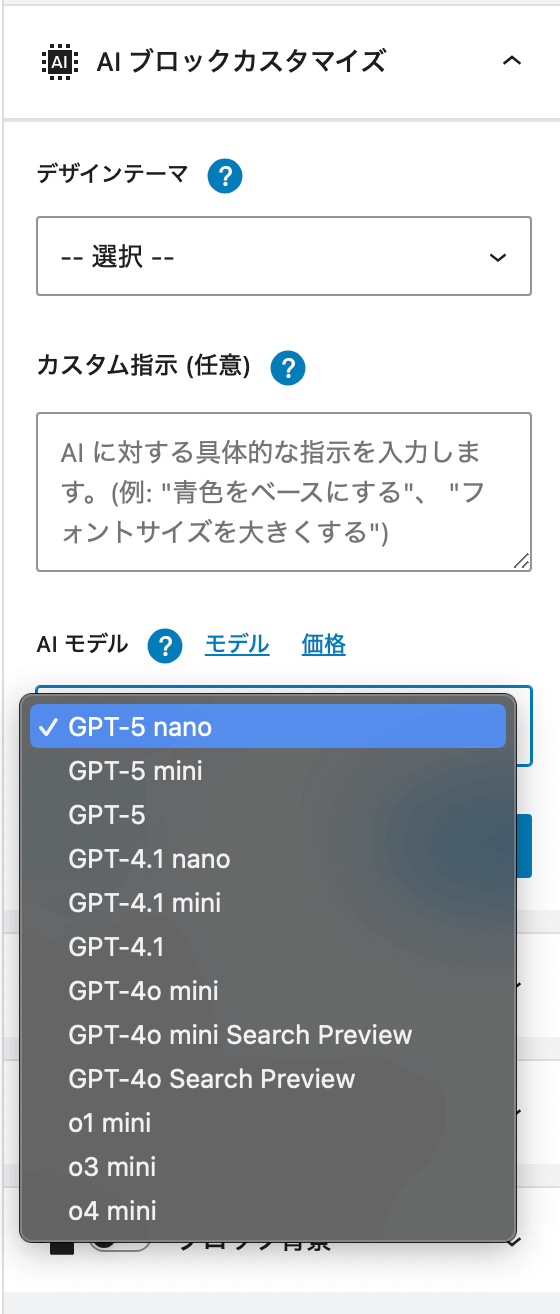560x1314 pixels.
Task: Open help icon next to デザインテーマ
Action: pyautogui.click(x=226, y=176)
